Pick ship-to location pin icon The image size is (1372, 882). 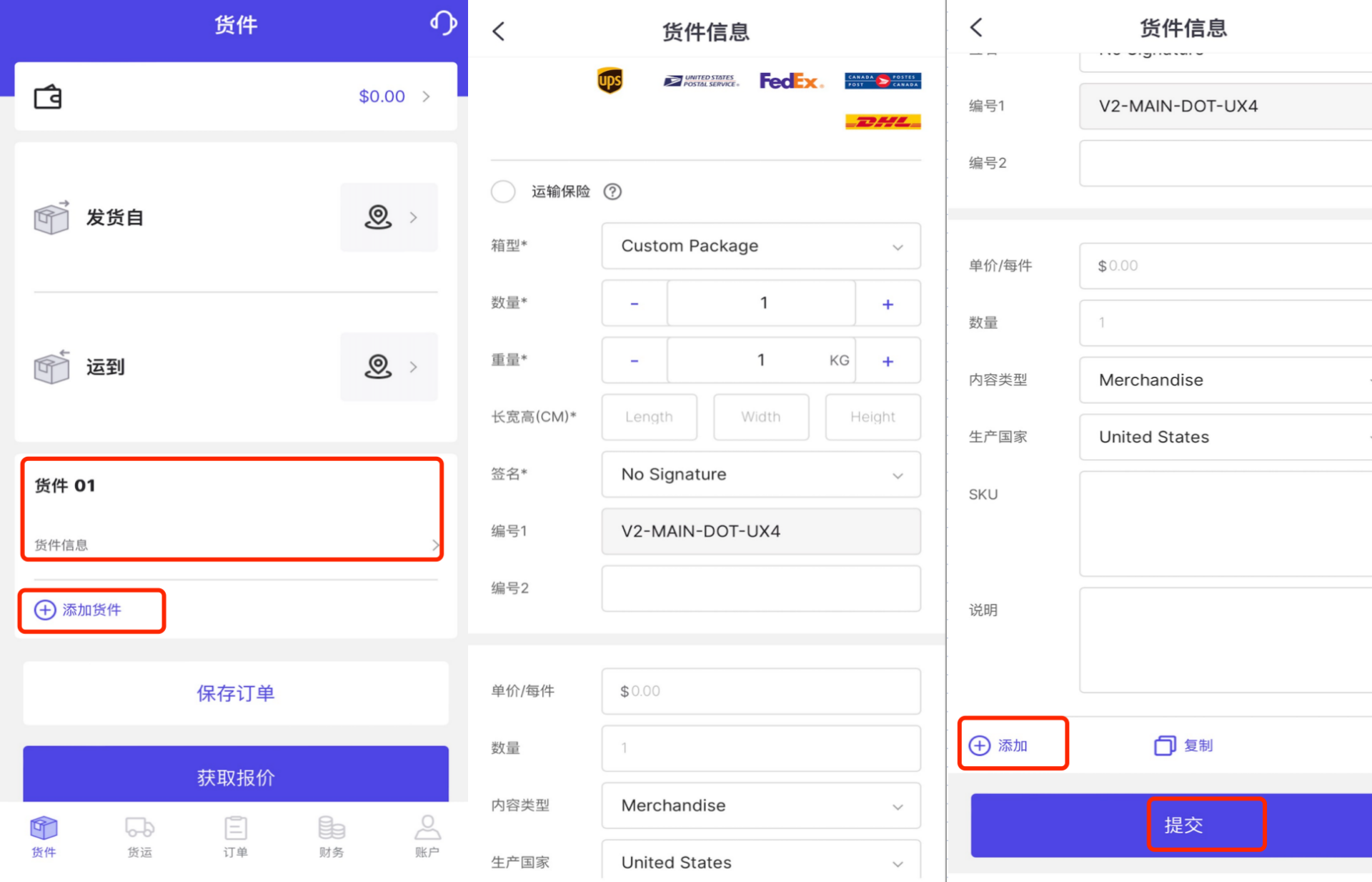coord(378,367)
